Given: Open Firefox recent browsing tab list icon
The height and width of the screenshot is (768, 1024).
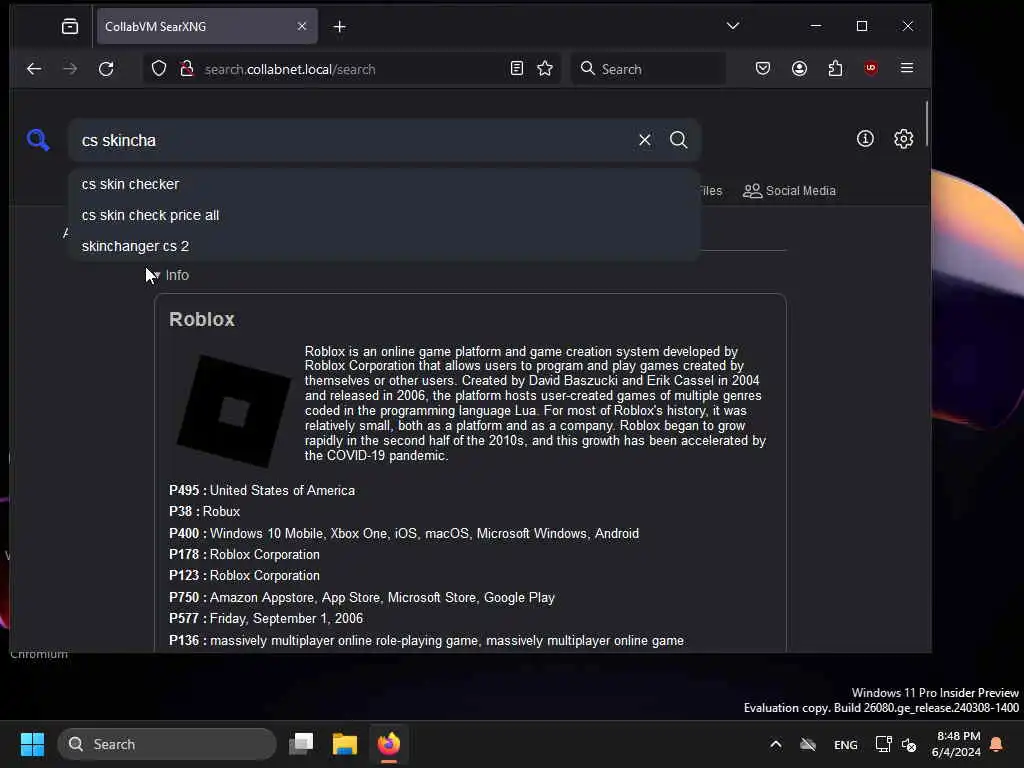Looking at the screenshot, I should coord(70,27).
